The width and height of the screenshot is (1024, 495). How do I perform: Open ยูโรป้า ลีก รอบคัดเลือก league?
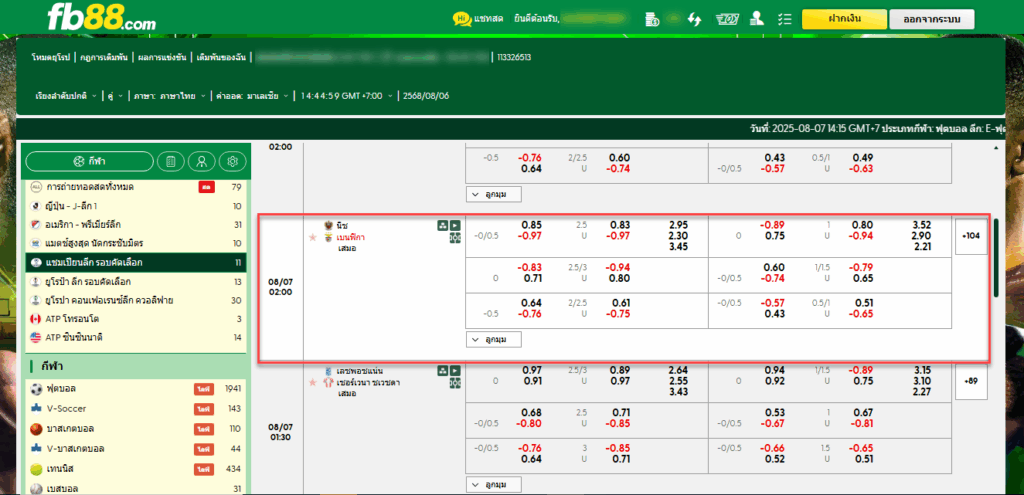tap(136, 281)
